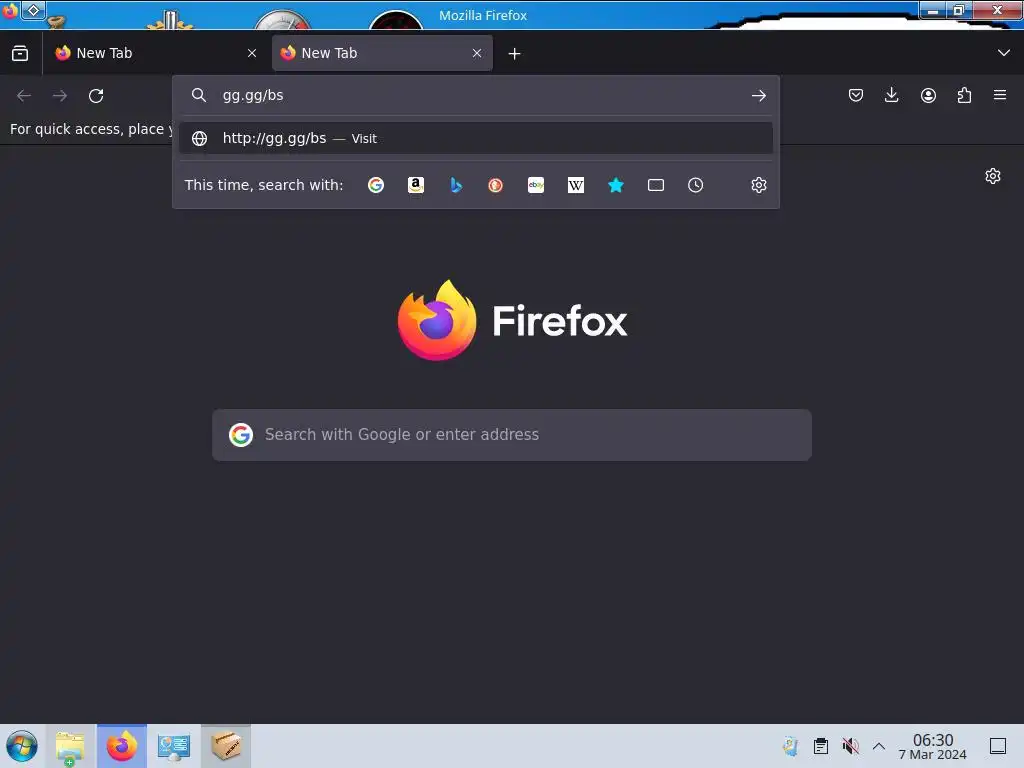The width and height of the screenshot is (1024, 768).
Task: Select the second New Tab
Action: [x=382, y=53]
